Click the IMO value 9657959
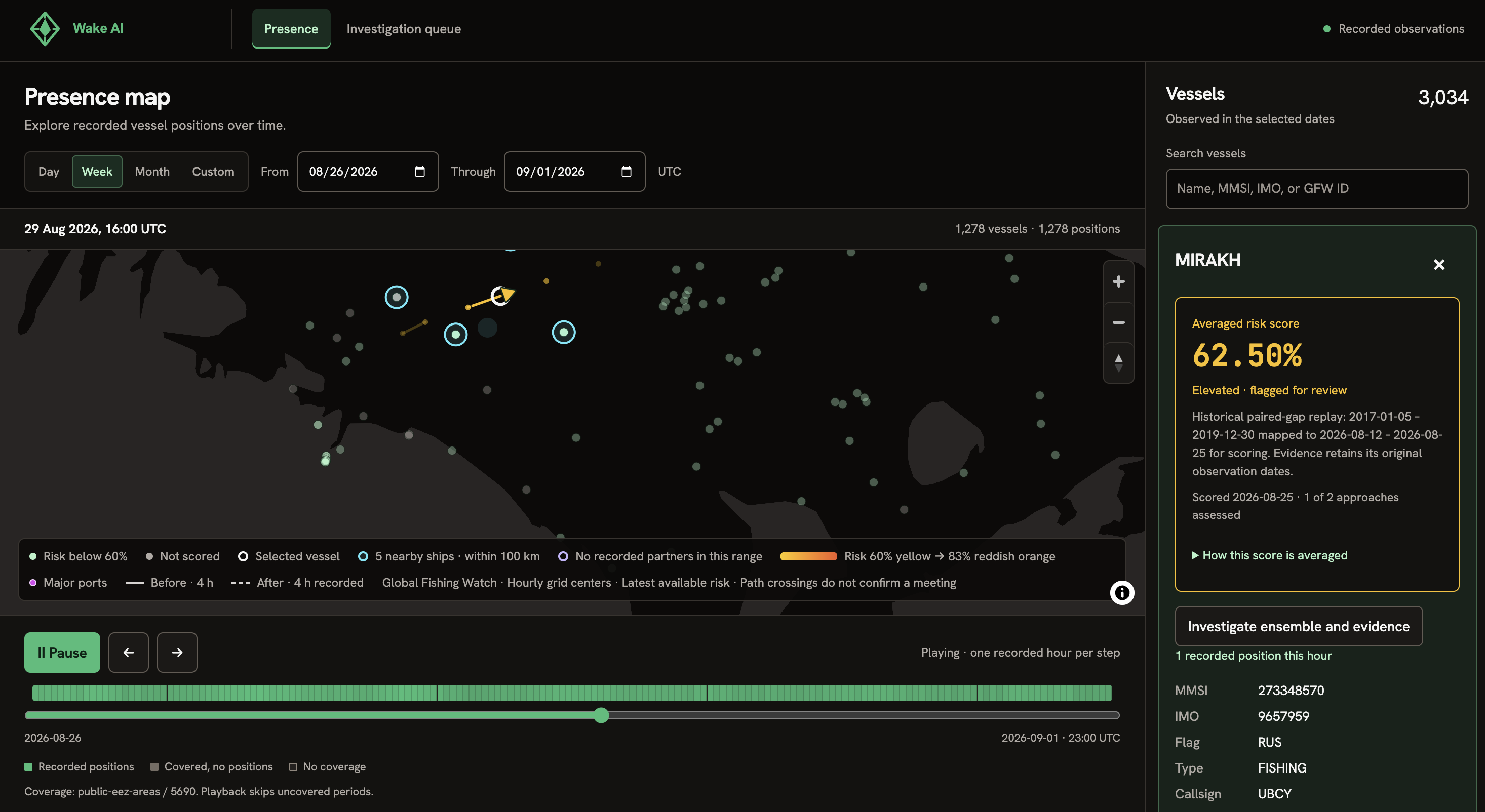 pyautogui.click(x=1283, y=716)
